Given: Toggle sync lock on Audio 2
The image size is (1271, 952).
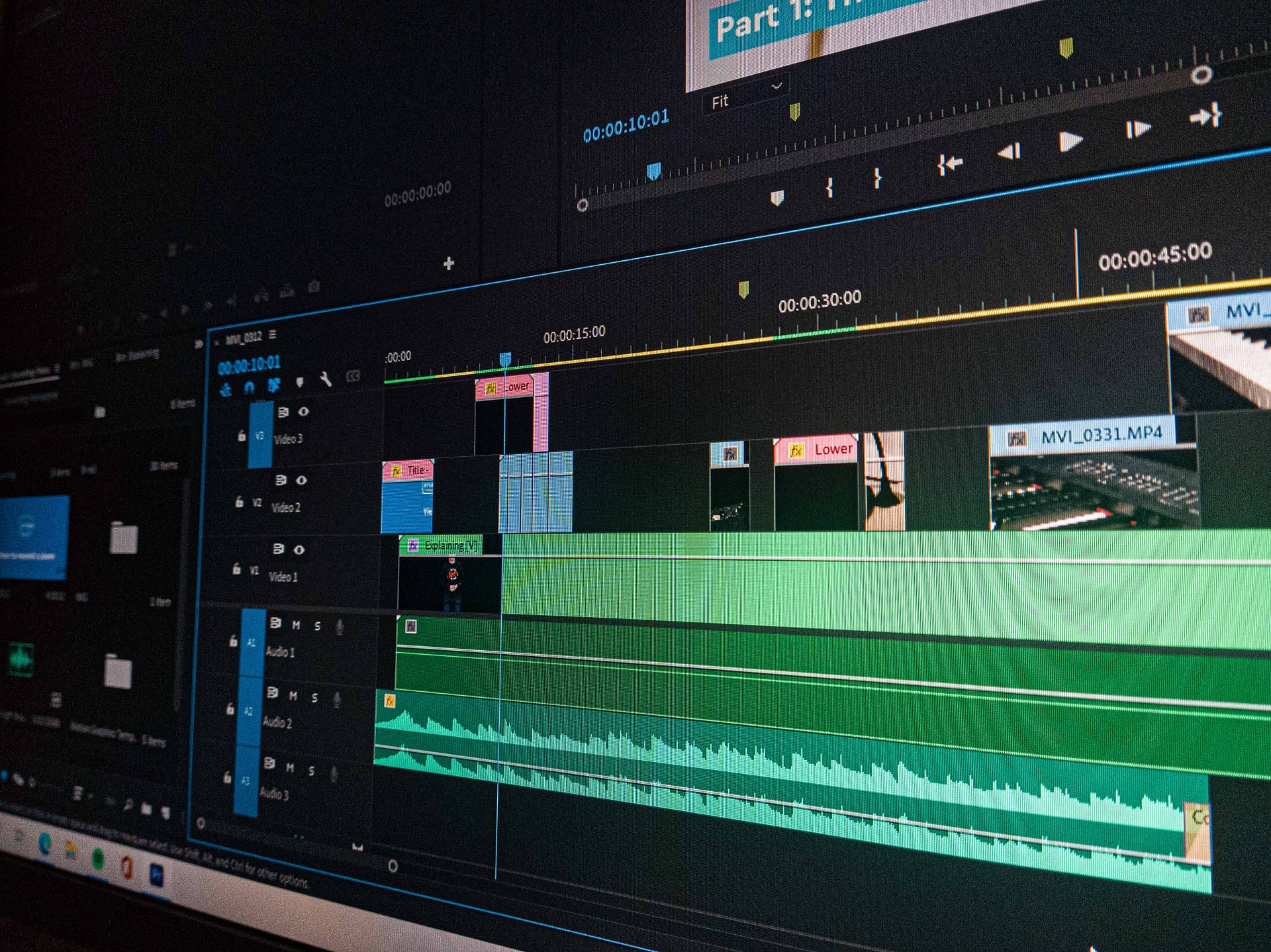Looking at the screenshot, I should click(272, 693).
